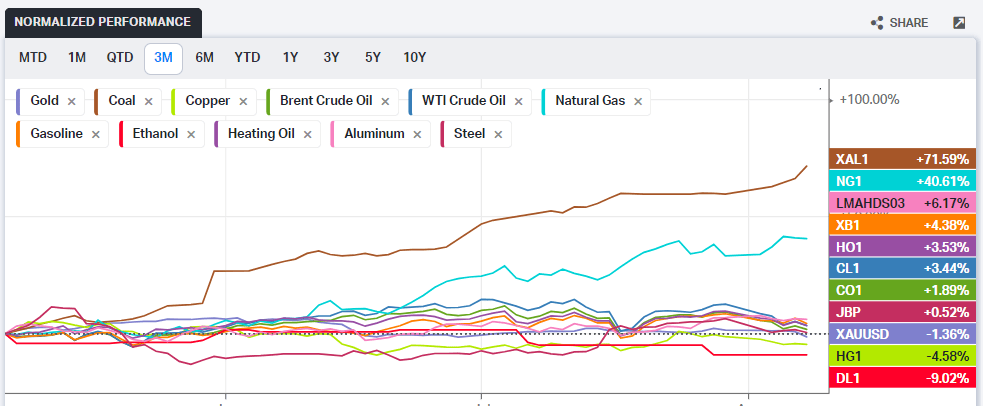Click the DL1 -9.02% legend label
983x406 pixels.
click(902, 377)
